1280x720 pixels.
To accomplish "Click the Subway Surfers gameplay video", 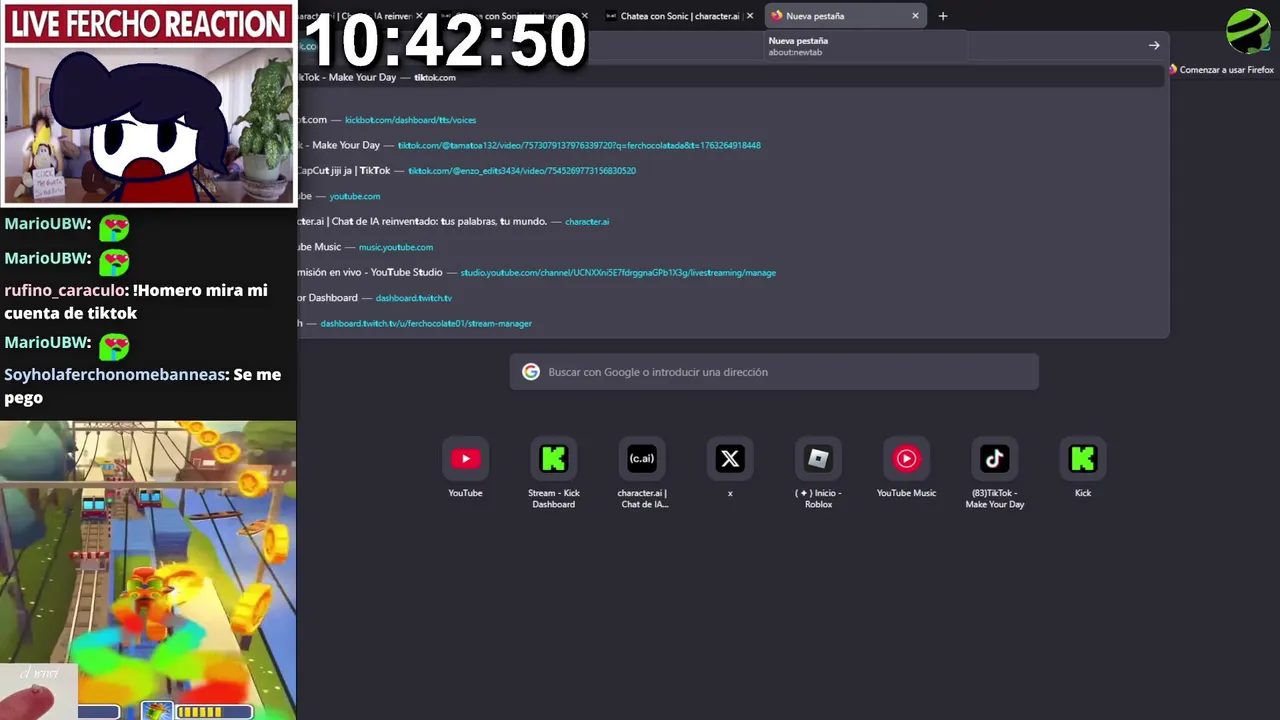I will (148, 570).
